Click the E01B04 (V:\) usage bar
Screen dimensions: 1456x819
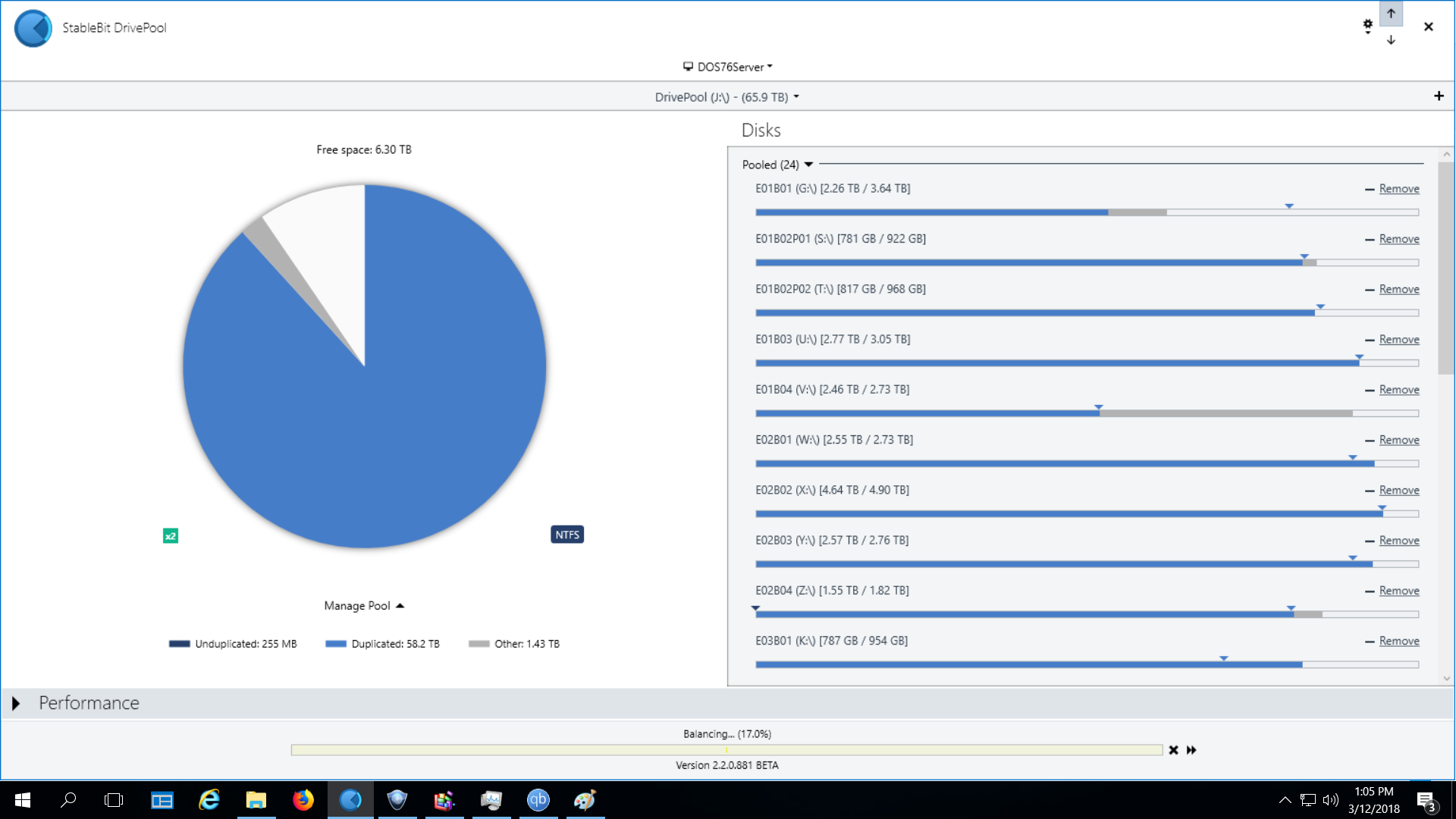1087,413
